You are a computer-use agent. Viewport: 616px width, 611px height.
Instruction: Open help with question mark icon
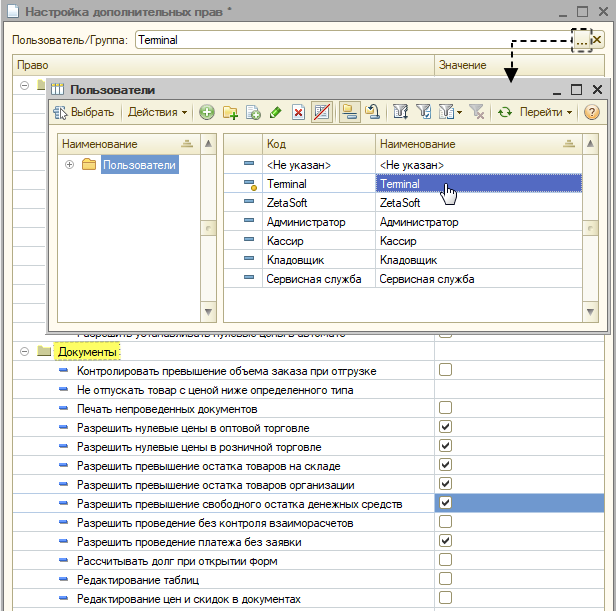click(x=592, y=112)
